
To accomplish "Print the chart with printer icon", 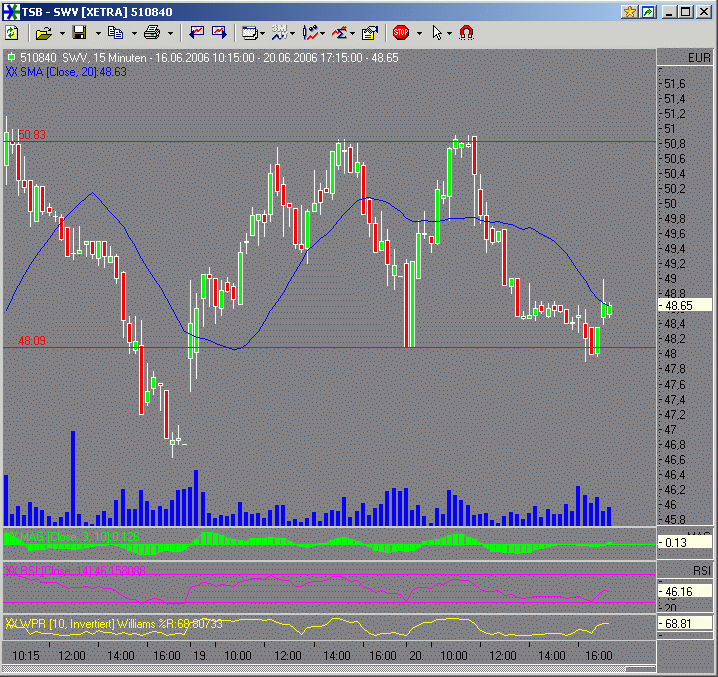I will pos(152,33).
